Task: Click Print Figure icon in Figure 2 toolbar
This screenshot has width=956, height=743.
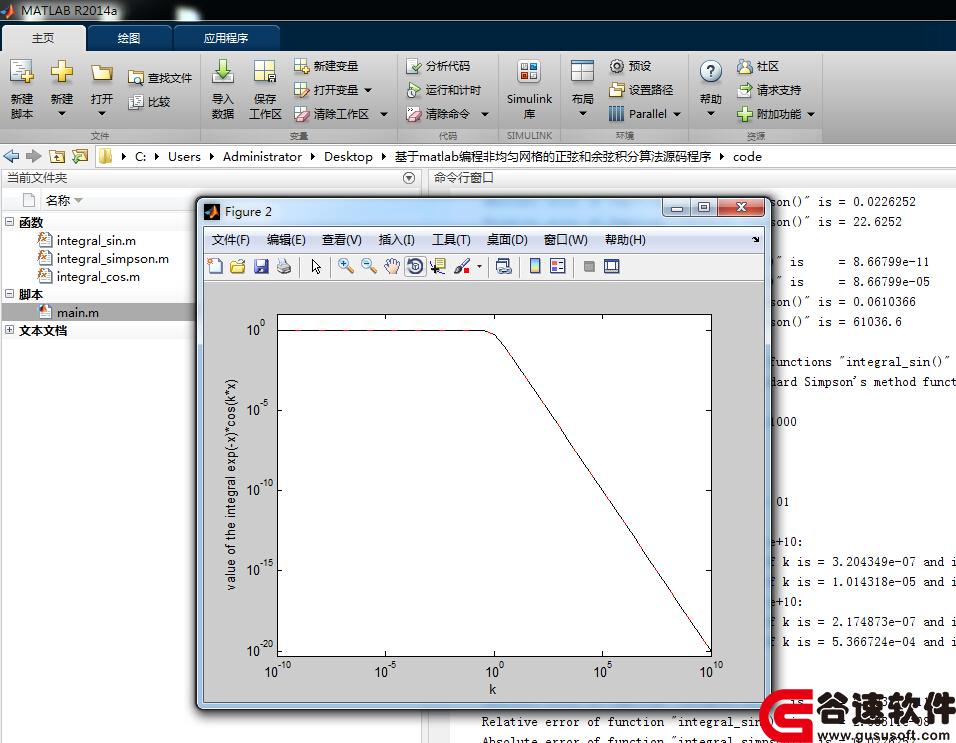Action: click(x=284, y=266)
